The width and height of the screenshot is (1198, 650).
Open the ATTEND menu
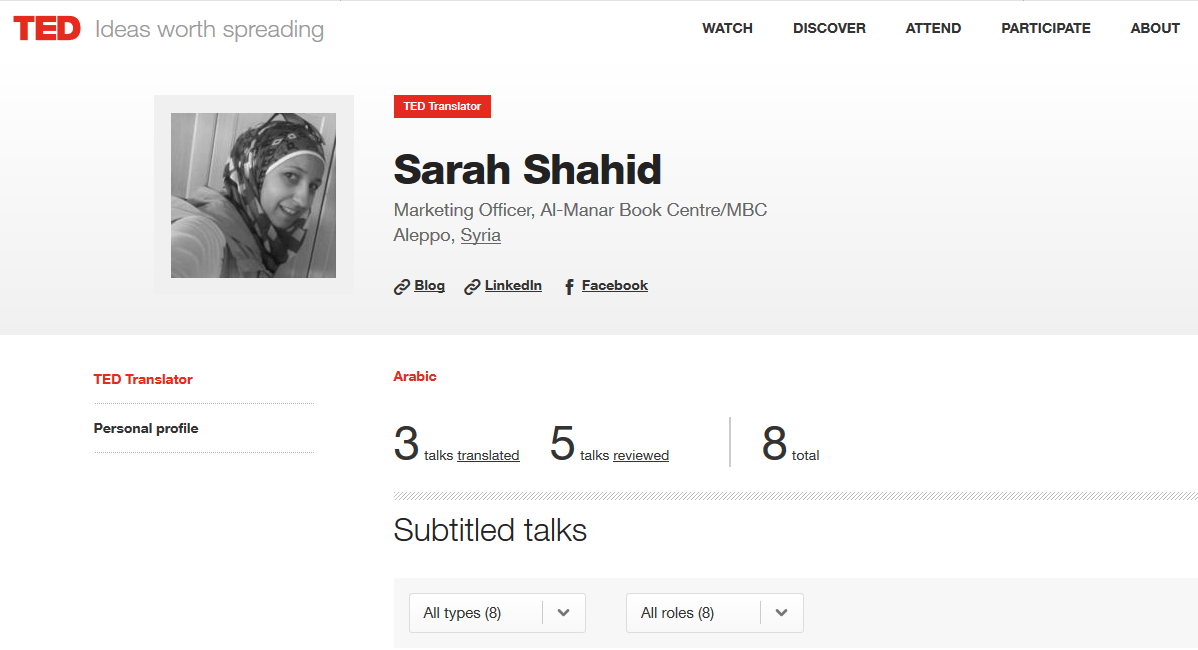click(x=933, y=28)
